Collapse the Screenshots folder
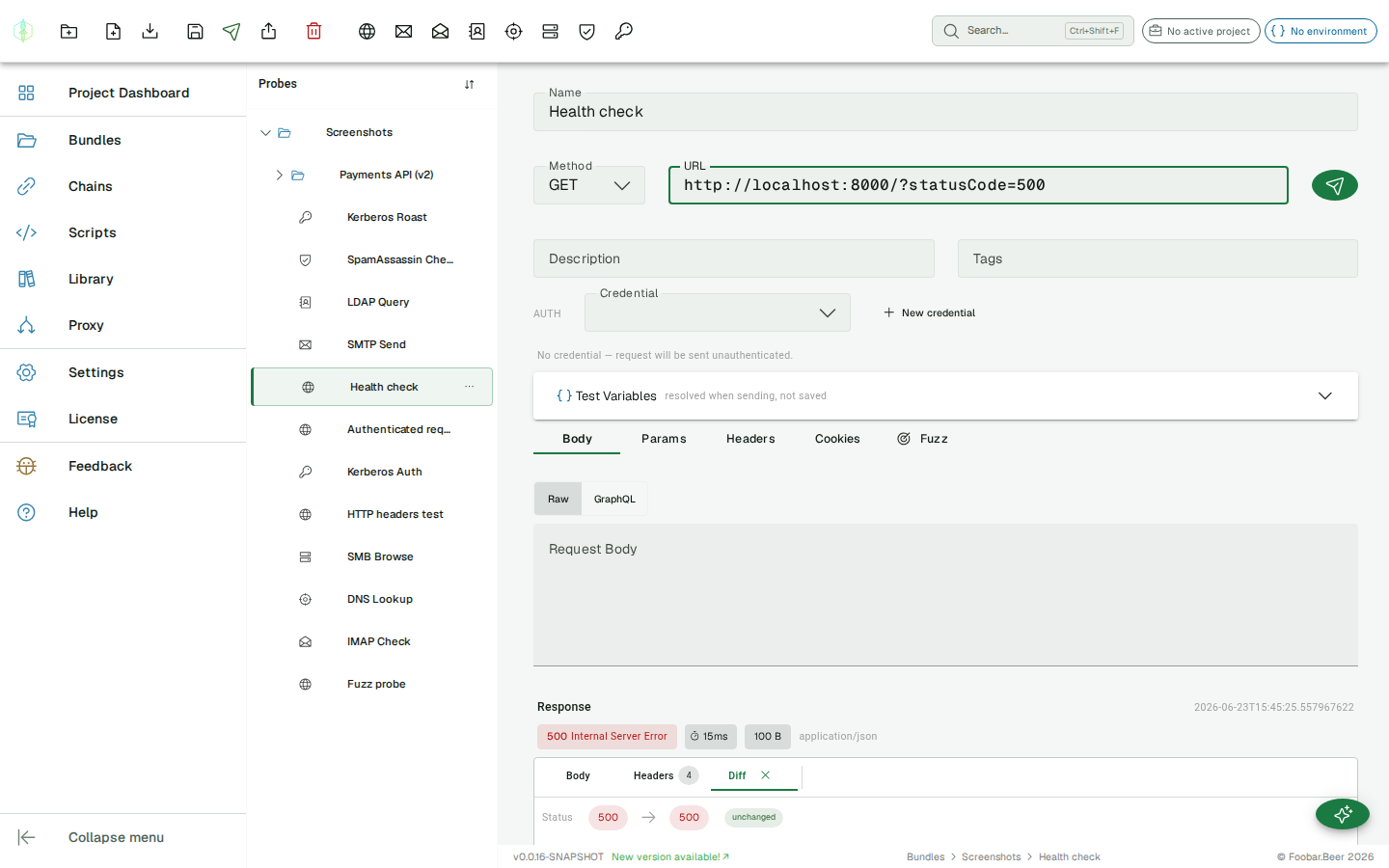Image resolution: width=1389 pixels, height=868 pixels. point(265,132)
